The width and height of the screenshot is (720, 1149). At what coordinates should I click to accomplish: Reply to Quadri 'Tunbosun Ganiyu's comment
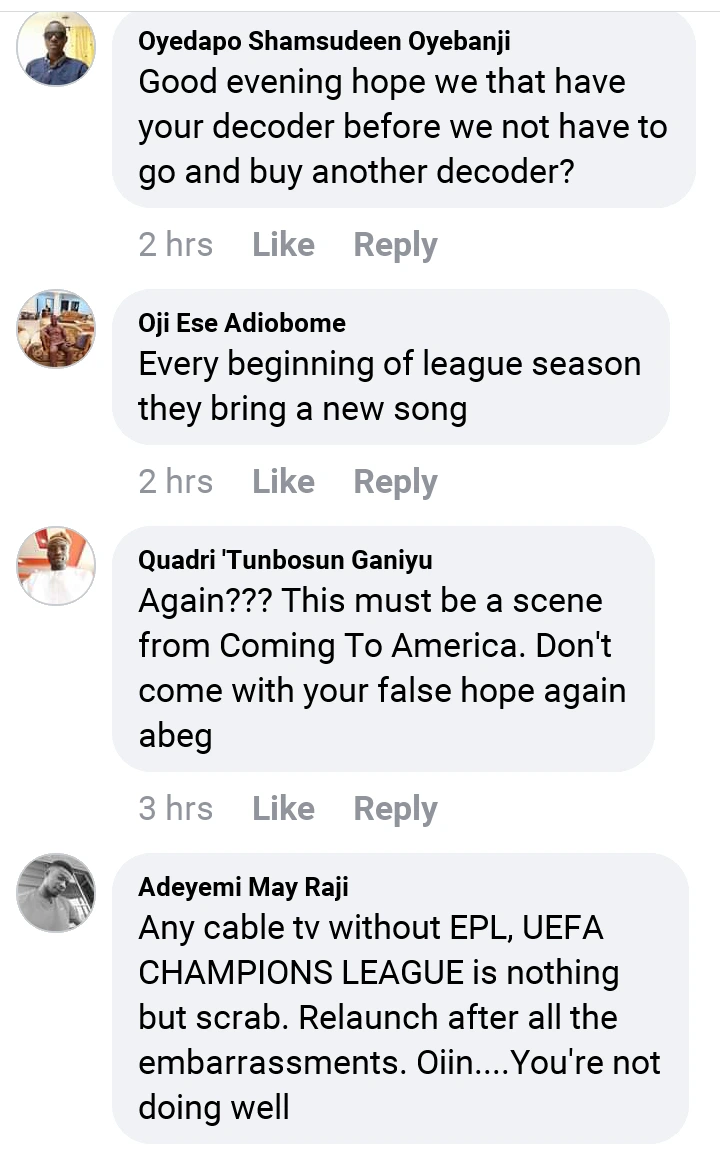[395, 808]
